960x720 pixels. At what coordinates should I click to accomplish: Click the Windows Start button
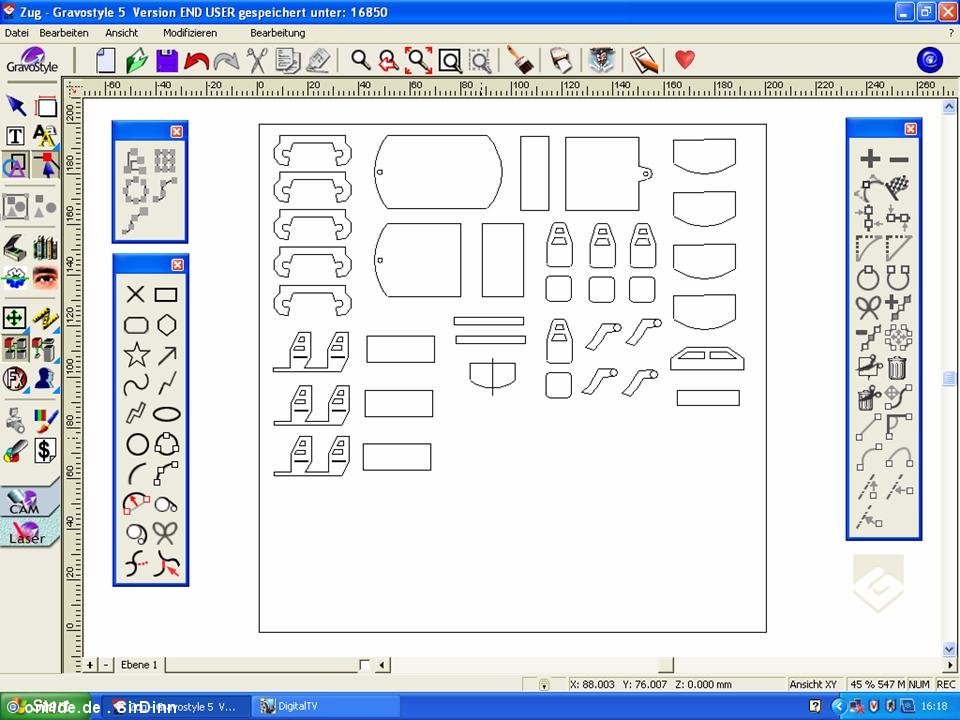click(x=46, y=707)
